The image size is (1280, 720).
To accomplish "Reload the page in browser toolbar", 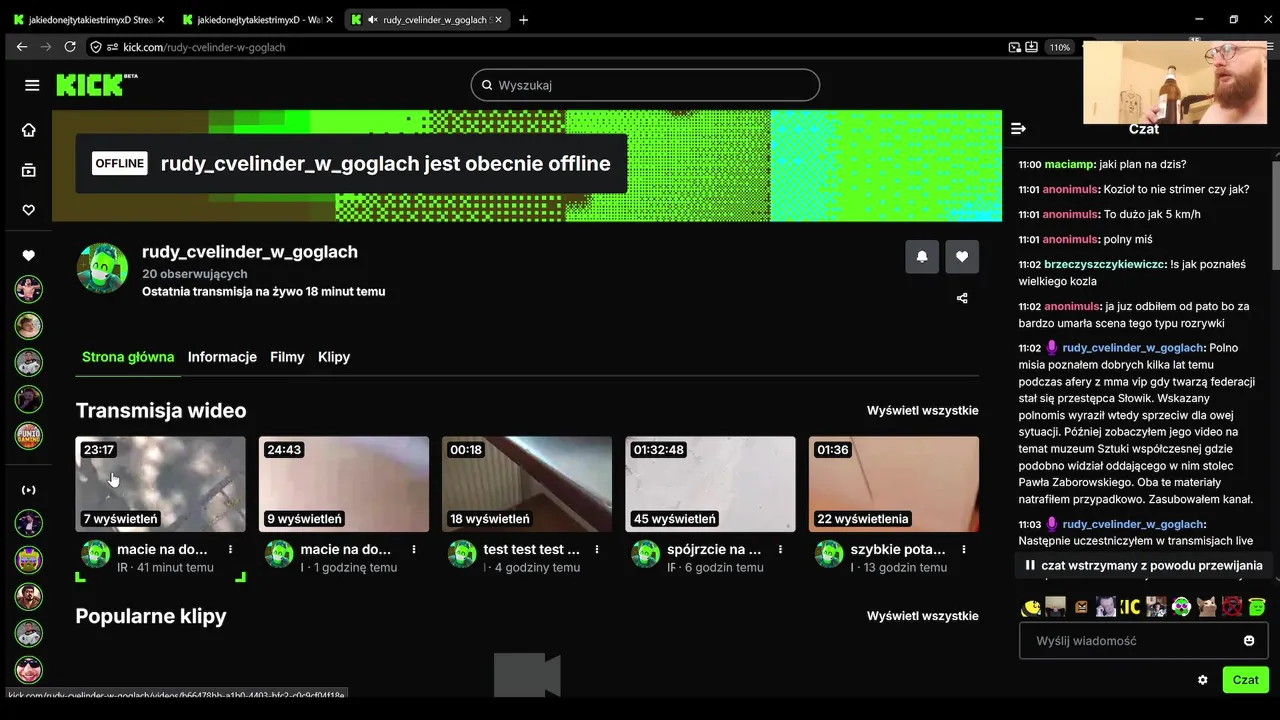I will pyautogui.click(x=70, y=47).
